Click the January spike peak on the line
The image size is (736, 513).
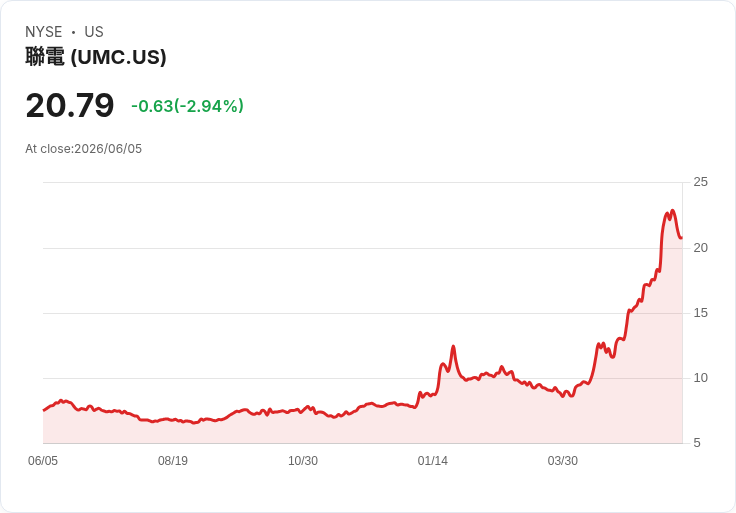click(453, 346)
